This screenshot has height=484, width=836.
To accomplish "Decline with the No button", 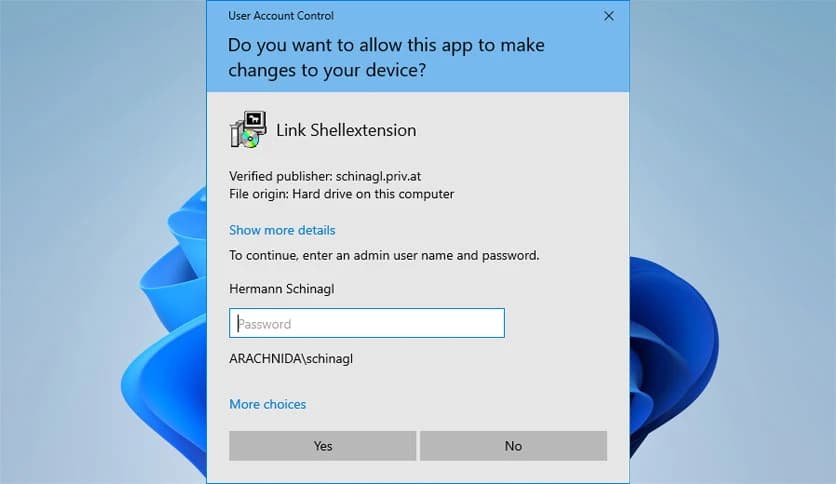I will pos(513,446).
